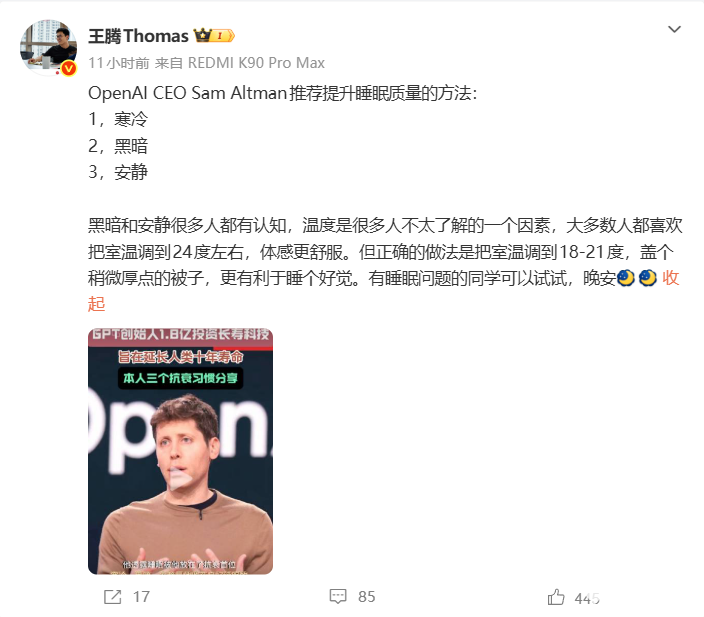Click the level I badge beside crown
The width and height of the screenshot is (704, 617).
coord(223,35)
